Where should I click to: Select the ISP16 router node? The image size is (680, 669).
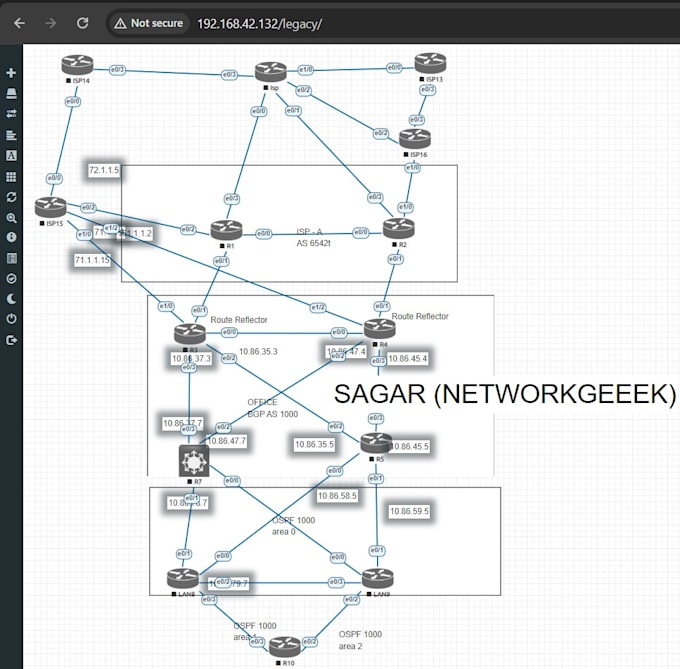415,139
